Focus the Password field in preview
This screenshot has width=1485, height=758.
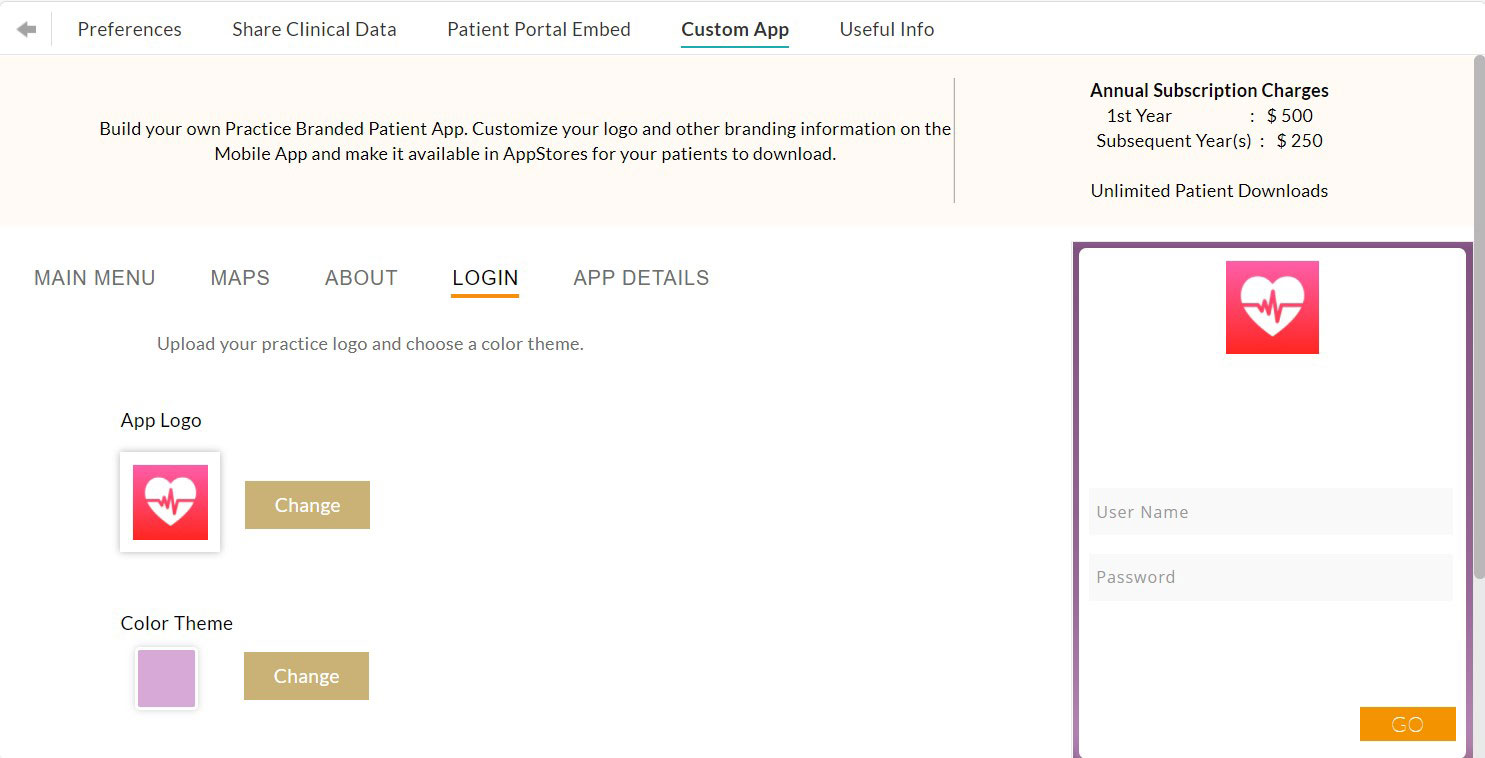(1270, 577)
